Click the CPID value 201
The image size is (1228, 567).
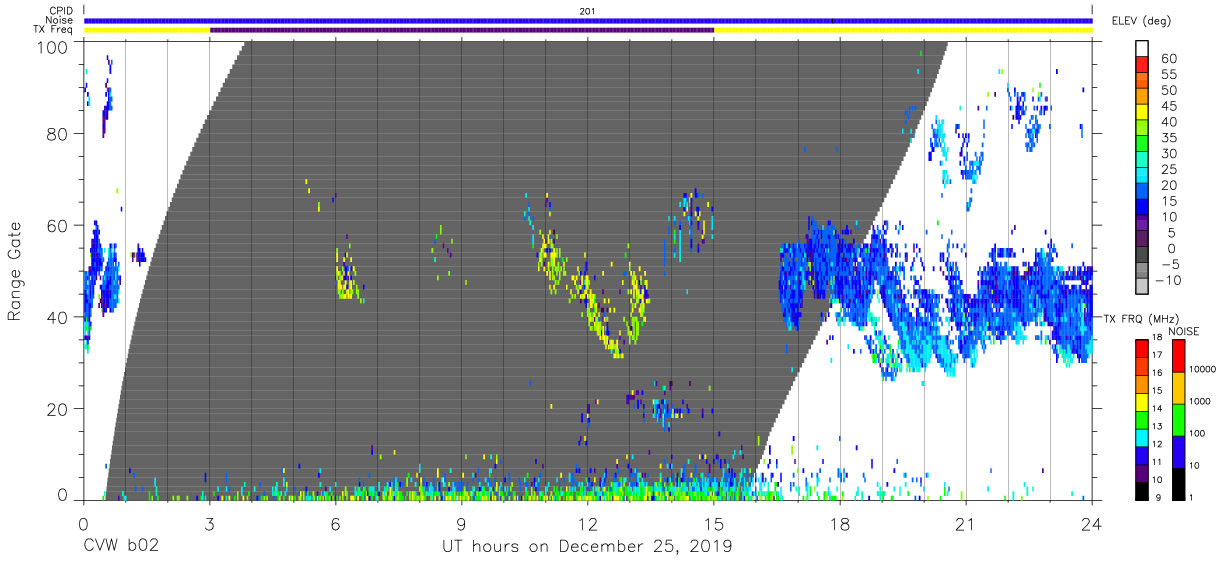587,11
